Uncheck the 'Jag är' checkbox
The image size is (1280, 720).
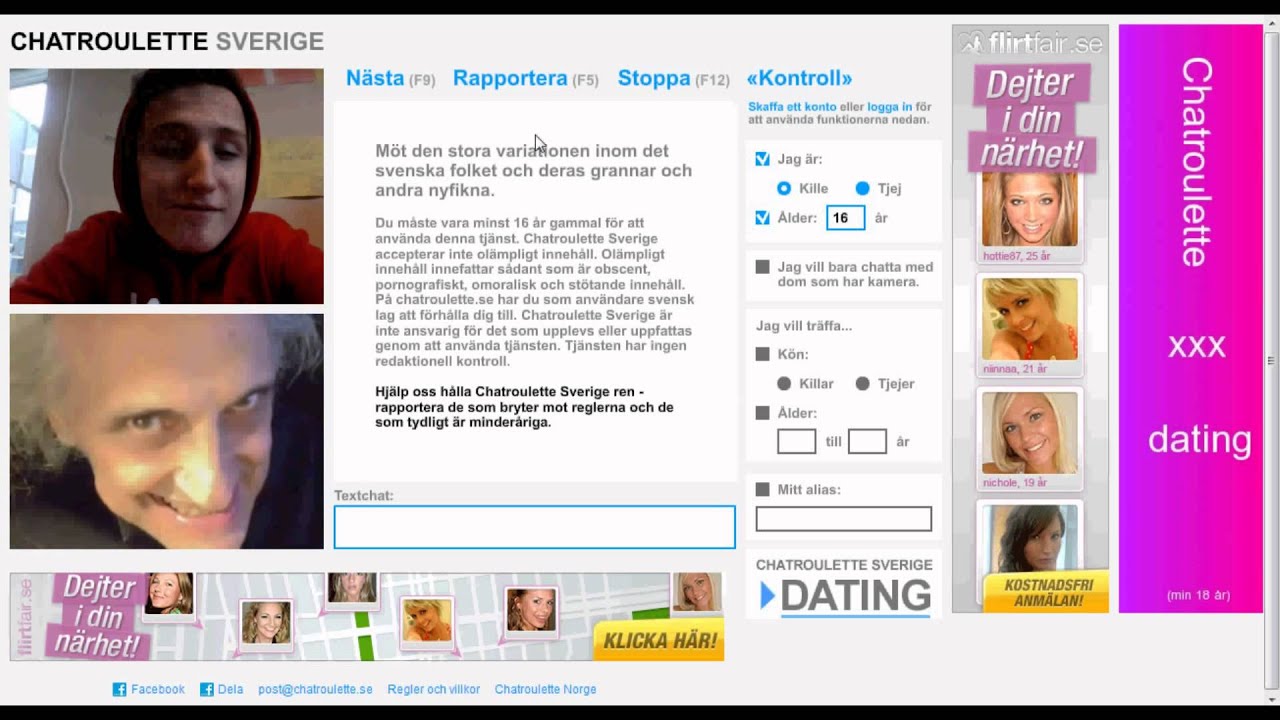click(x=763, y=159)
